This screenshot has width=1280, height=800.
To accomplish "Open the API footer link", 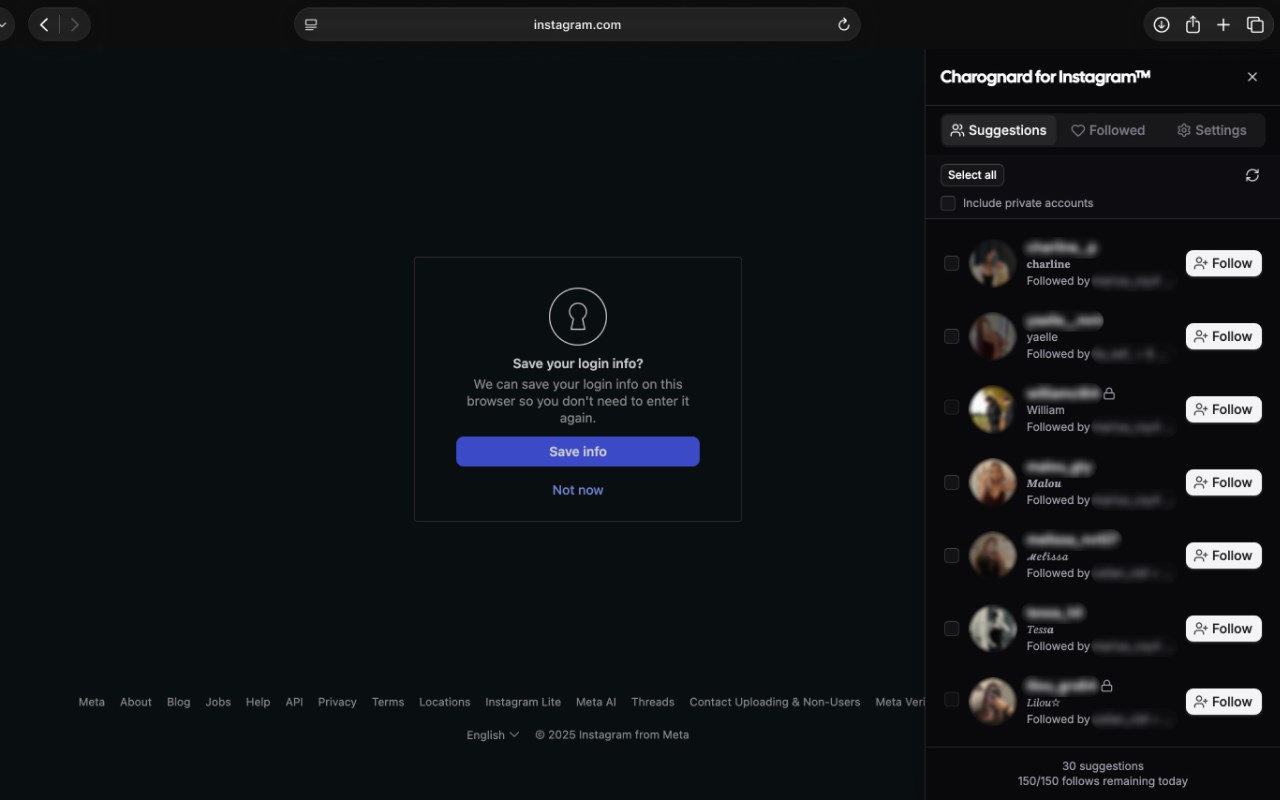I will (x=294, y=702).
